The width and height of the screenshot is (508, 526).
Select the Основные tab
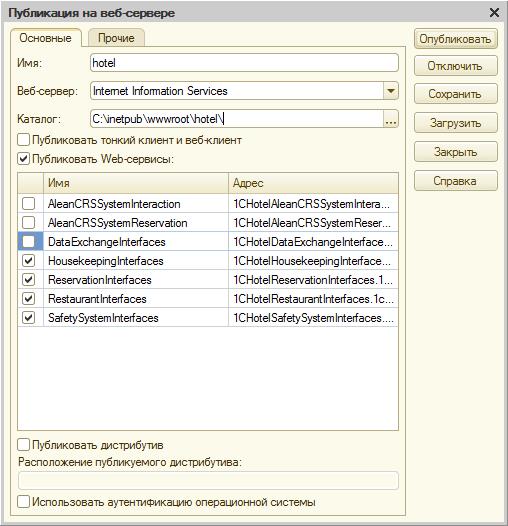tap(45, 38)
